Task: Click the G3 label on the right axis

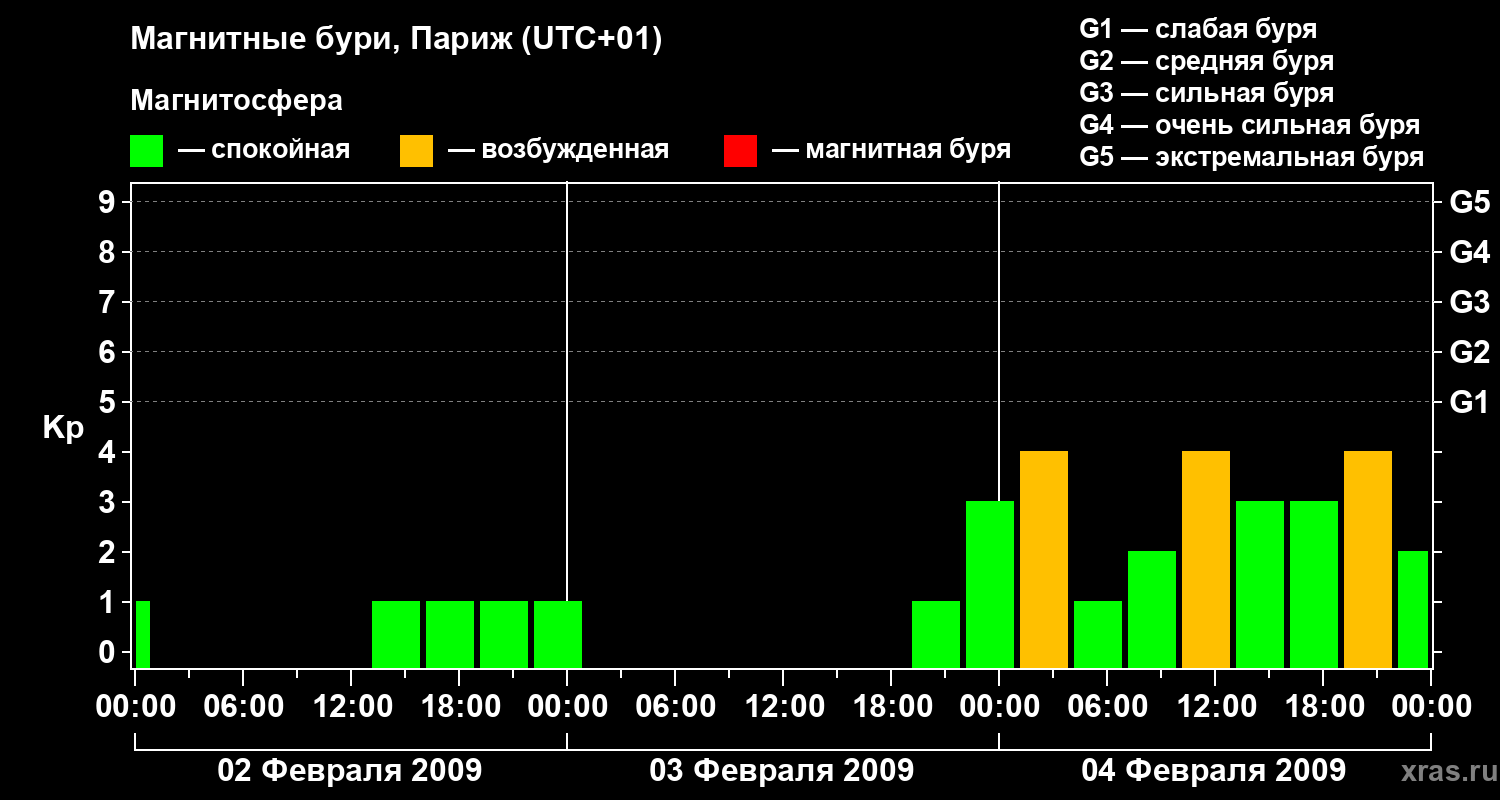Action: pyautogui.click(x=1469, y=302)
